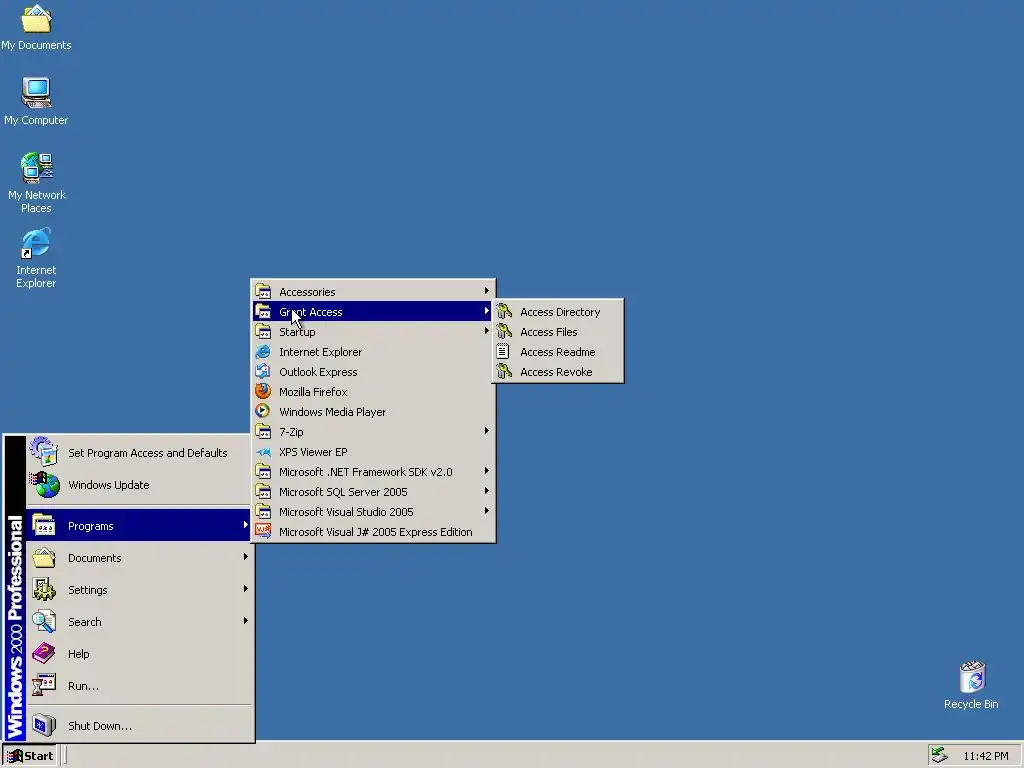
Task: Launch Mozilla Firefox from Programs menu
Action: click(373, 391)
